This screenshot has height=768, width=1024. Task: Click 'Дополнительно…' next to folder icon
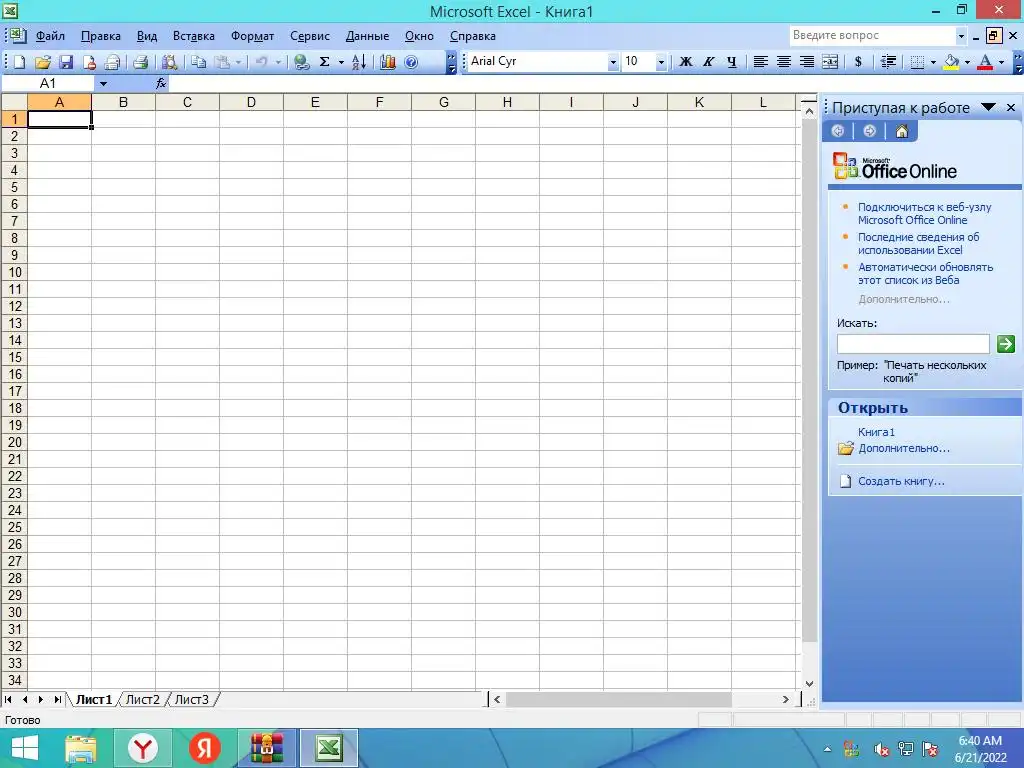[904, 449]
